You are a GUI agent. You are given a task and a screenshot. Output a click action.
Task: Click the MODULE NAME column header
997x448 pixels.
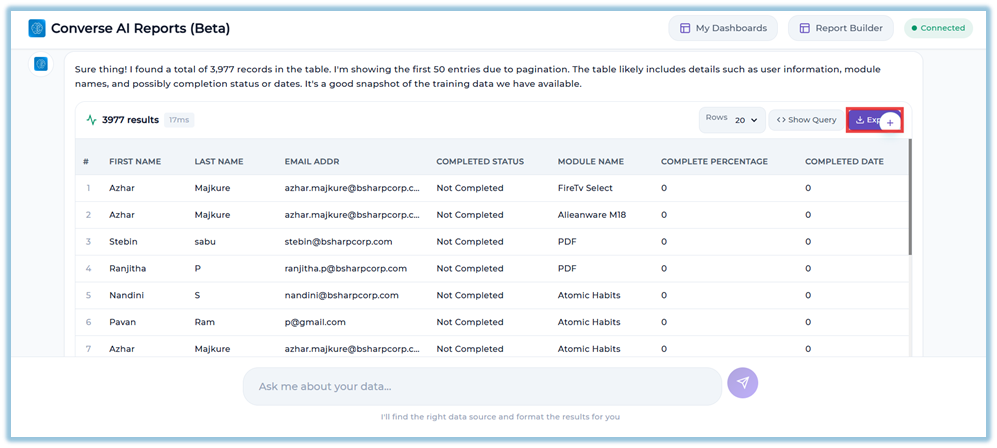[591, 161]
